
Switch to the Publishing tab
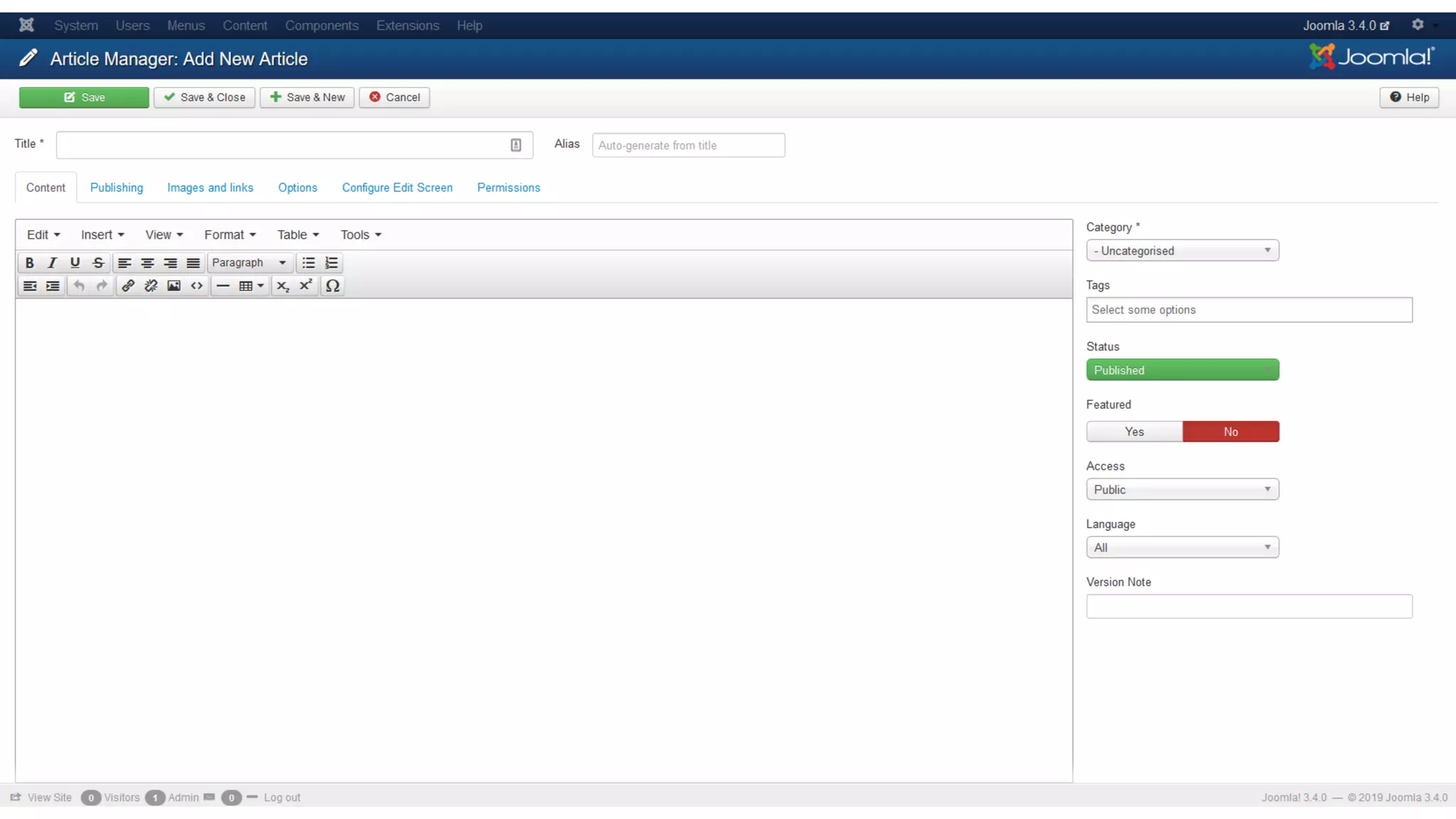point(117,188)
